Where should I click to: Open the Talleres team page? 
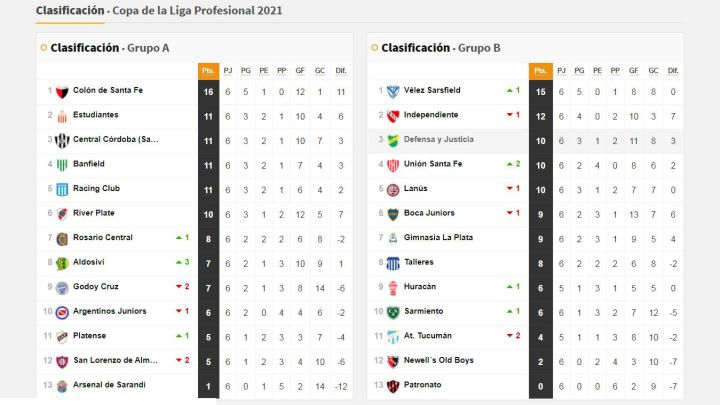click(421, 263)
